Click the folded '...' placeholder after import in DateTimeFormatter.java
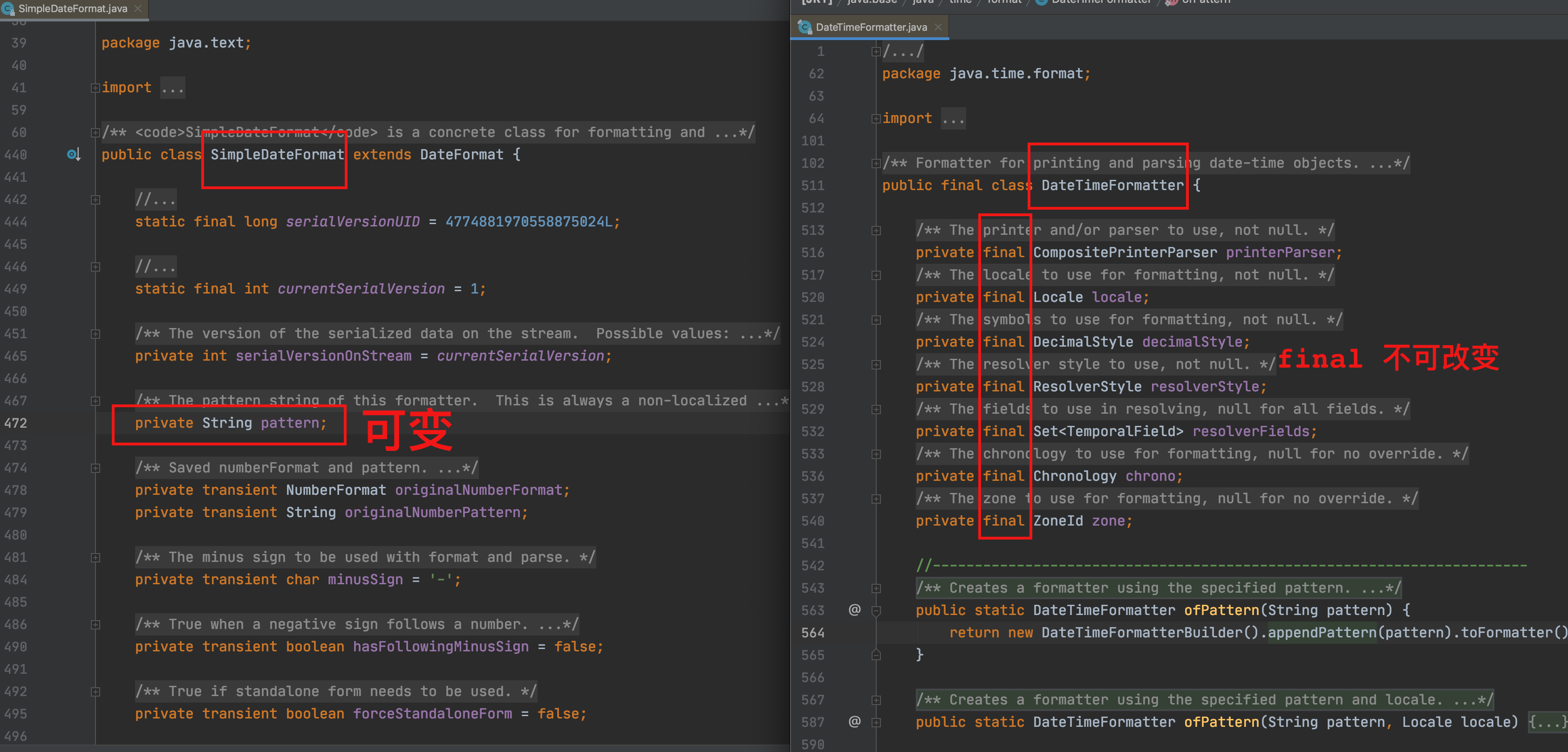1568x752 pixels. (953, 118)
